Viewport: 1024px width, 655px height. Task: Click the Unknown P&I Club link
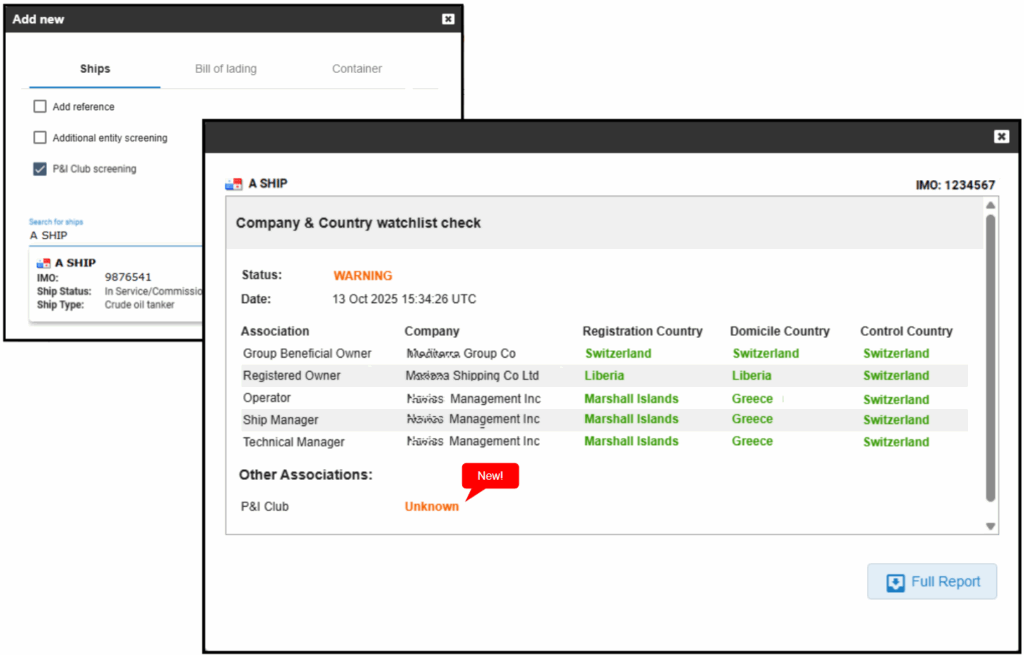(x=431, y=507)
